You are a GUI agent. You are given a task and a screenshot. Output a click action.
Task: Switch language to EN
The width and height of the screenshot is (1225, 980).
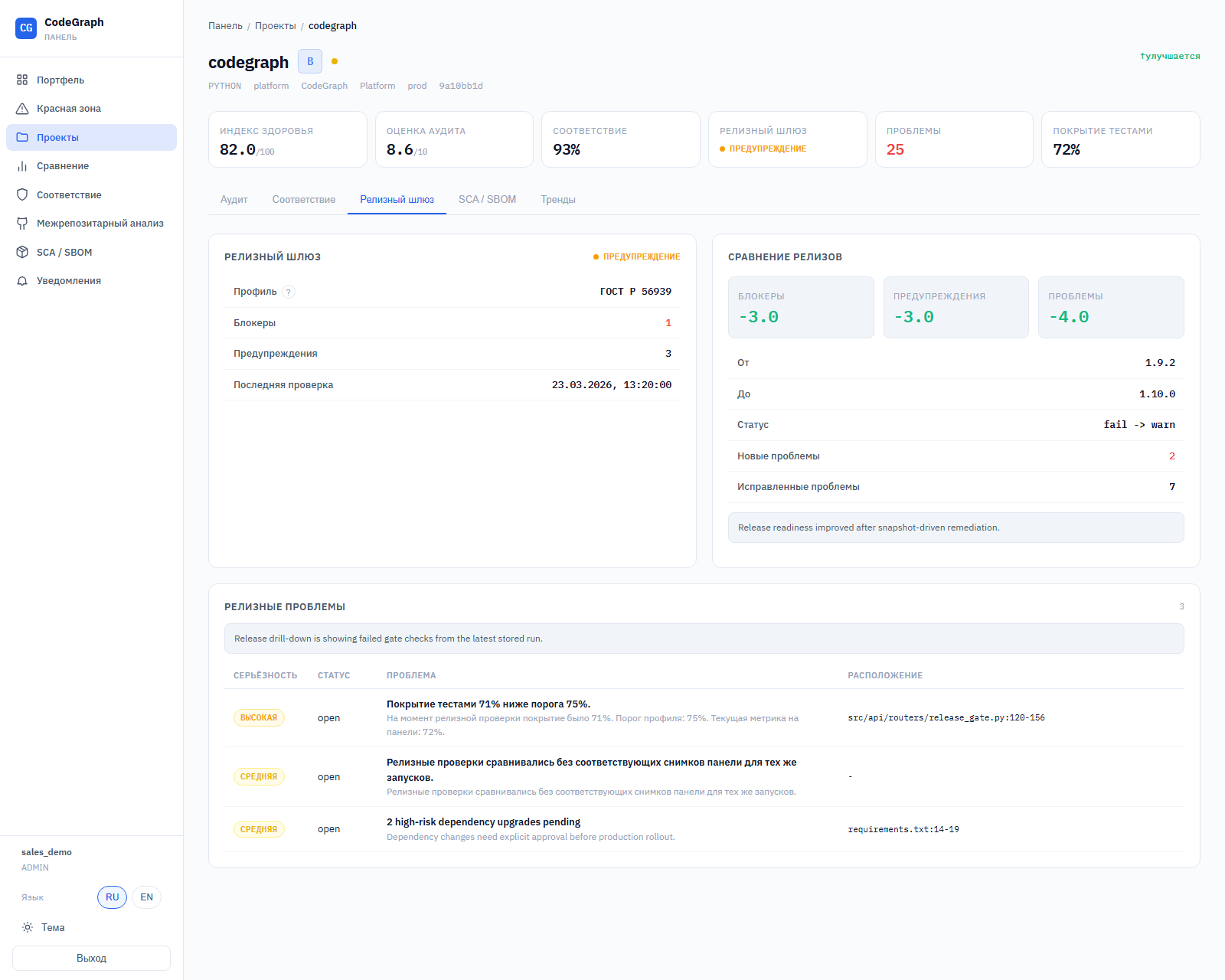[146, 897]
